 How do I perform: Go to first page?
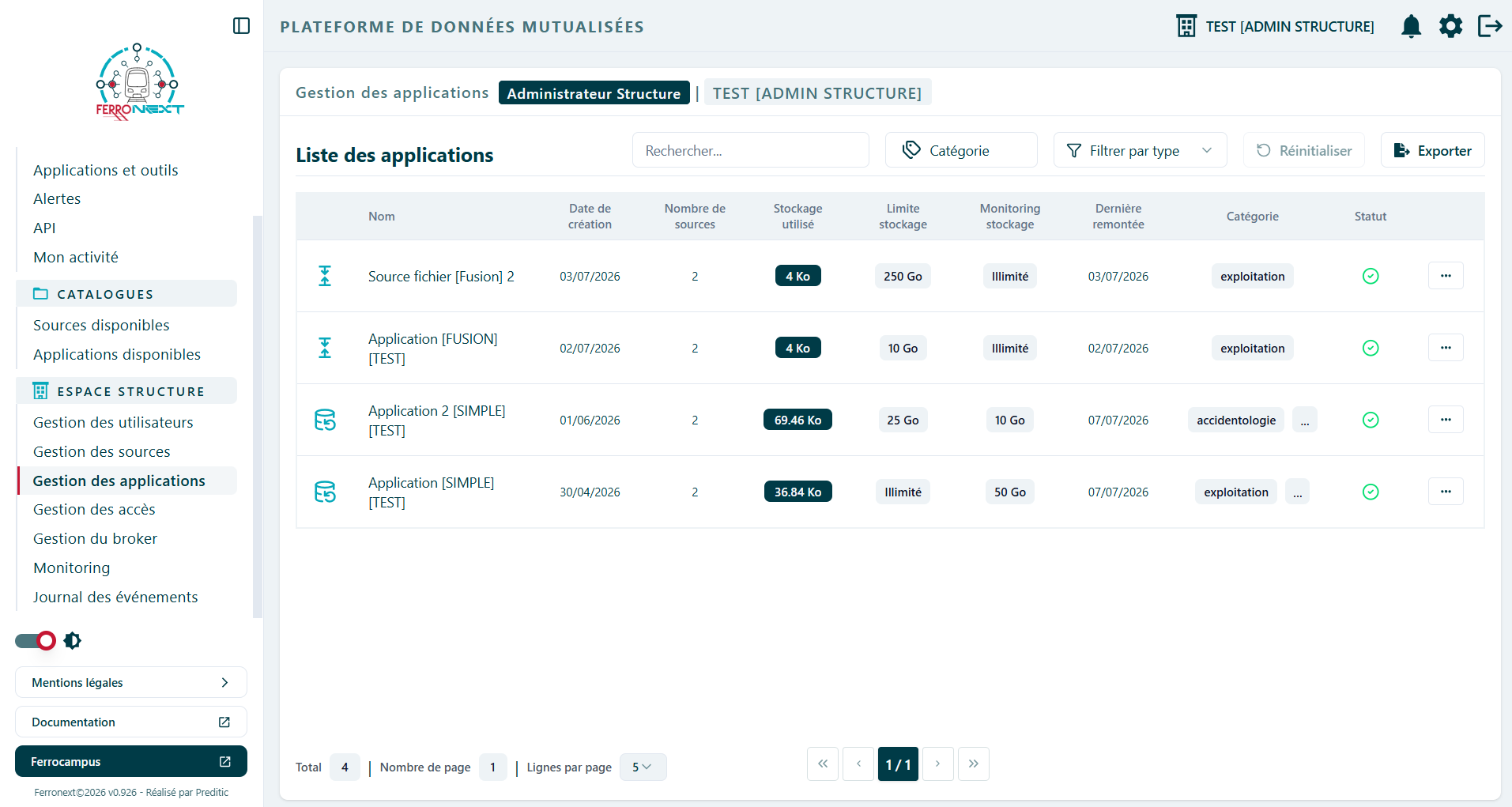click(823, 764)
